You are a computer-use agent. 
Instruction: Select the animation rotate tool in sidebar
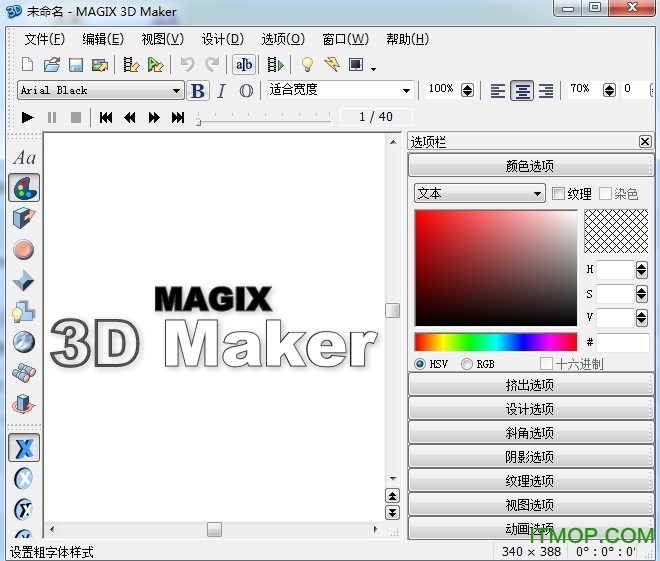24,404
